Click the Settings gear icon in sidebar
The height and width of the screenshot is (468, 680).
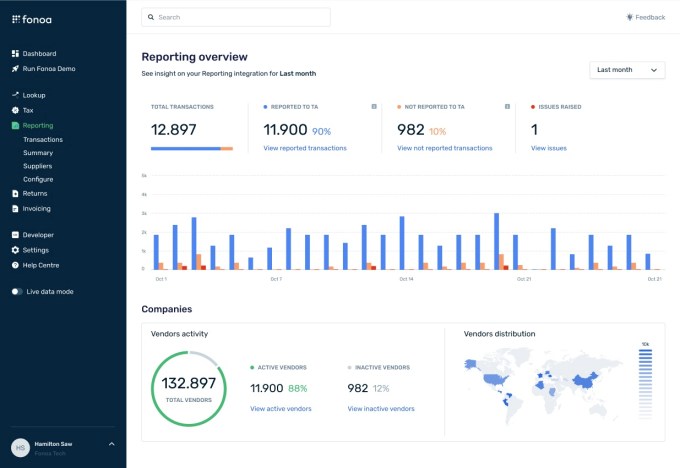15,250
